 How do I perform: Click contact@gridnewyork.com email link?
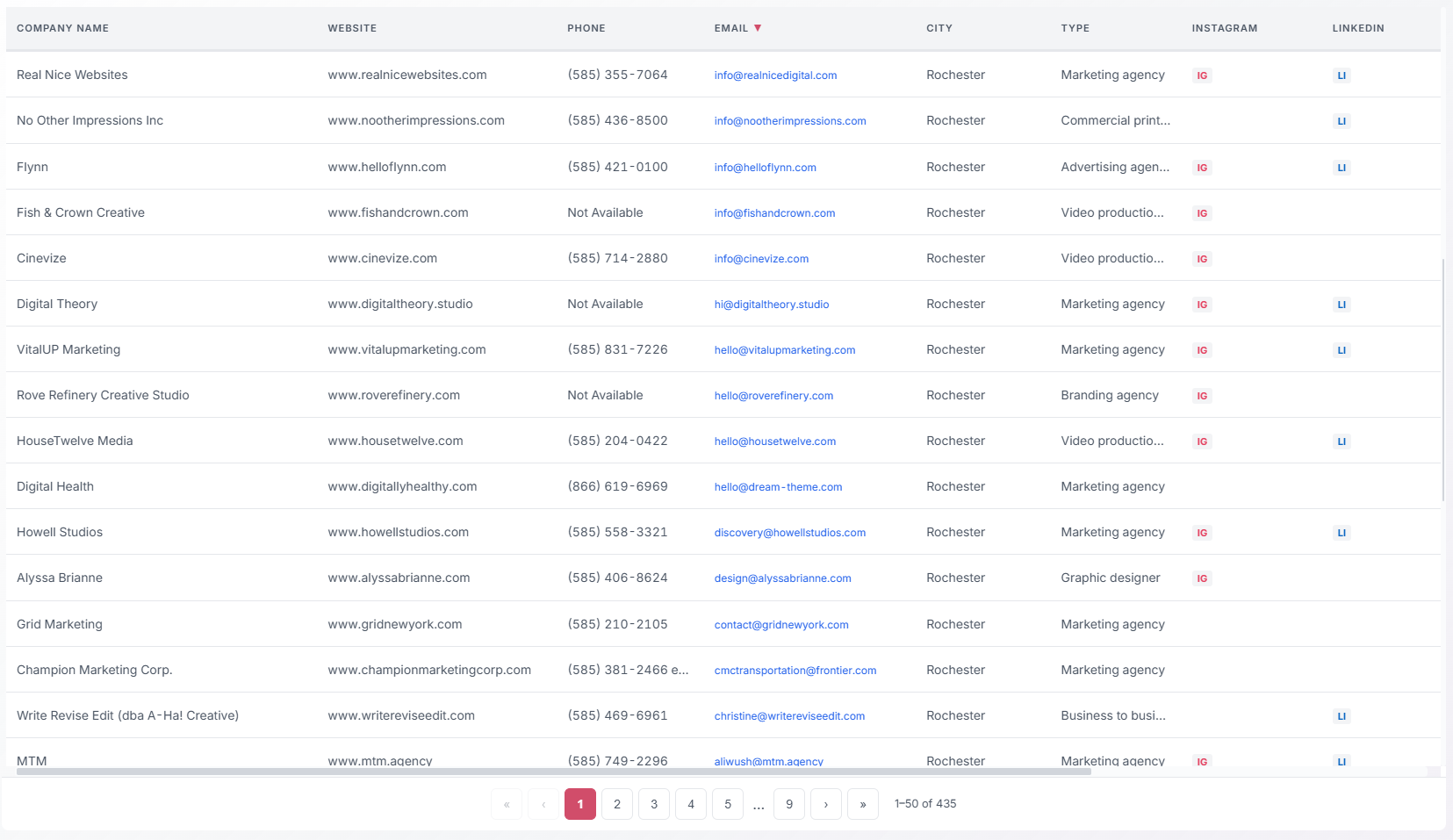pyautogui.click(x=781, y=625)
